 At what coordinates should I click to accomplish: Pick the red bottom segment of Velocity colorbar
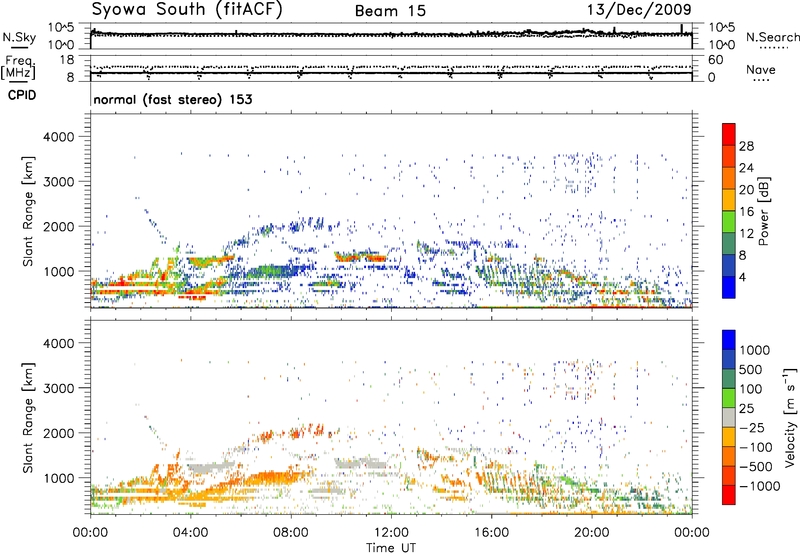tap(729, 495)
